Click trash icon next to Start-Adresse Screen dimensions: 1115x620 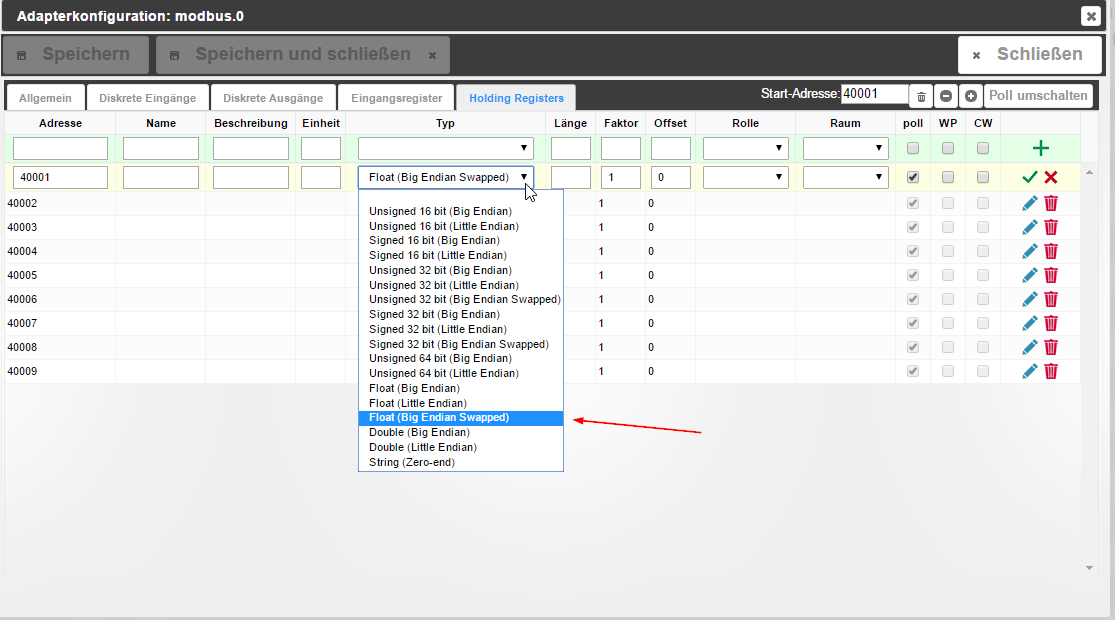click(x=921, y=96)
